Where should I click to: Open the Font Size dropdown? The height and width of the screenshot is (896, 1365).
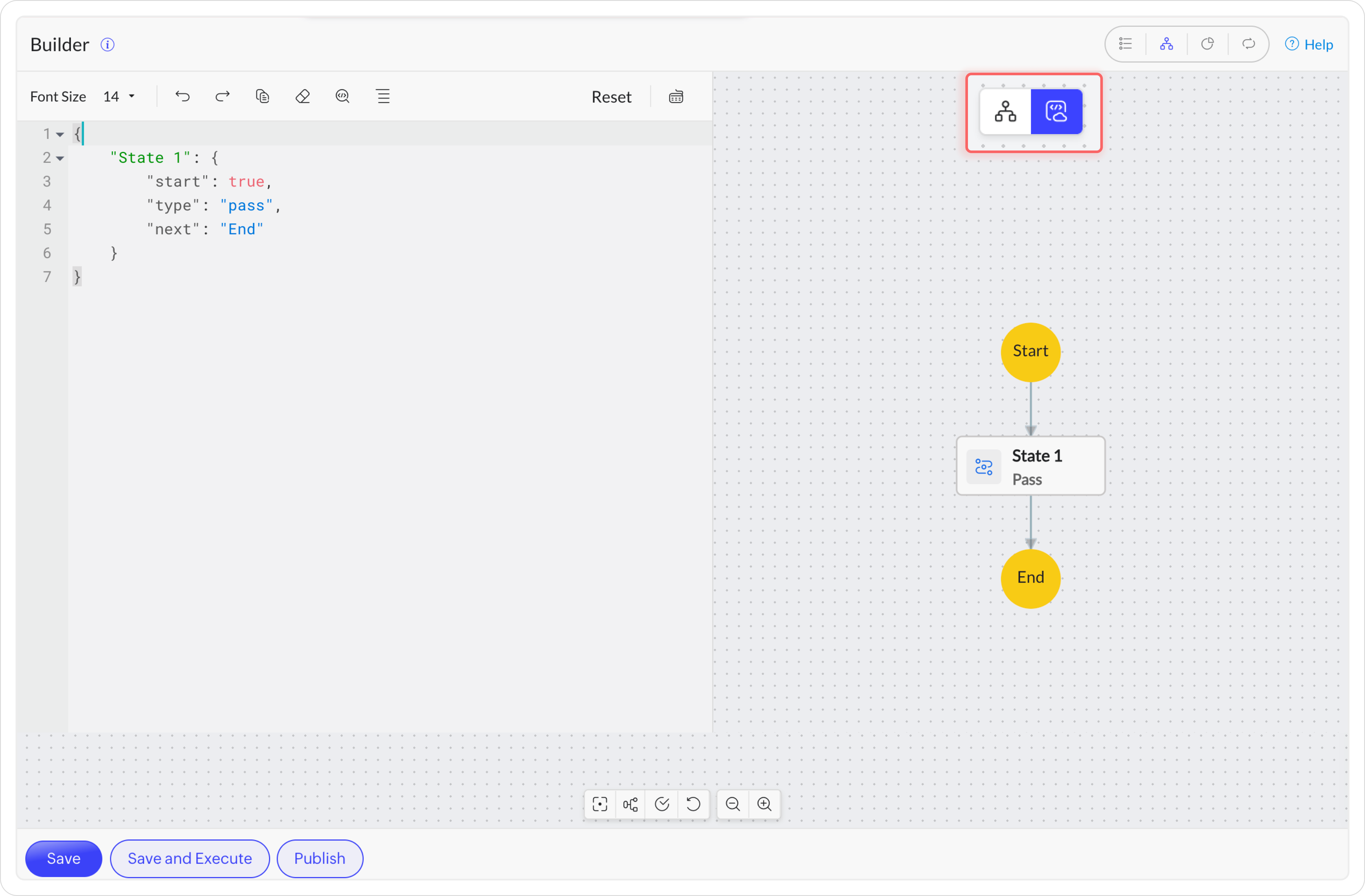[119, 96]
